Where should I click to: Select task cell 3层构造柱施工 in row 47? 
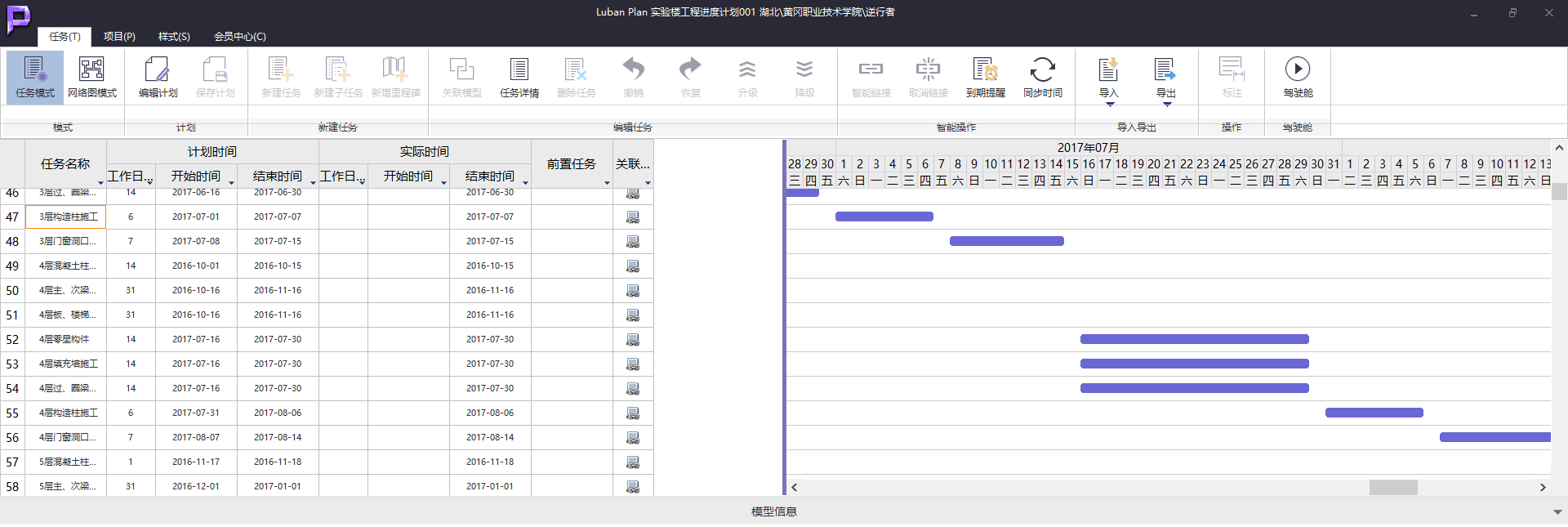pos(66,217)
